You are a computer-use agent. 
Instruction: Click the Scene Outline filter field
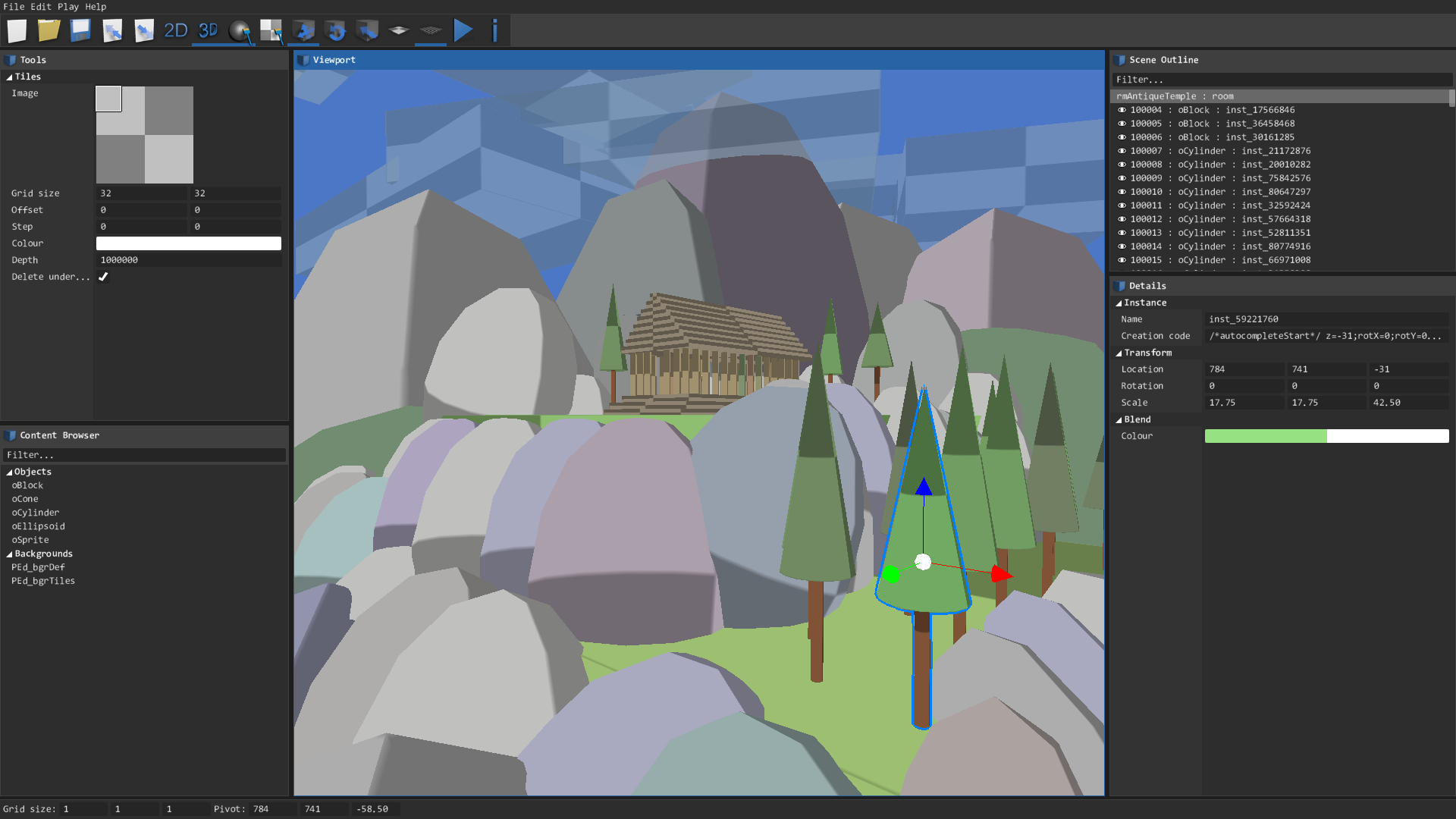[1282, 80]
